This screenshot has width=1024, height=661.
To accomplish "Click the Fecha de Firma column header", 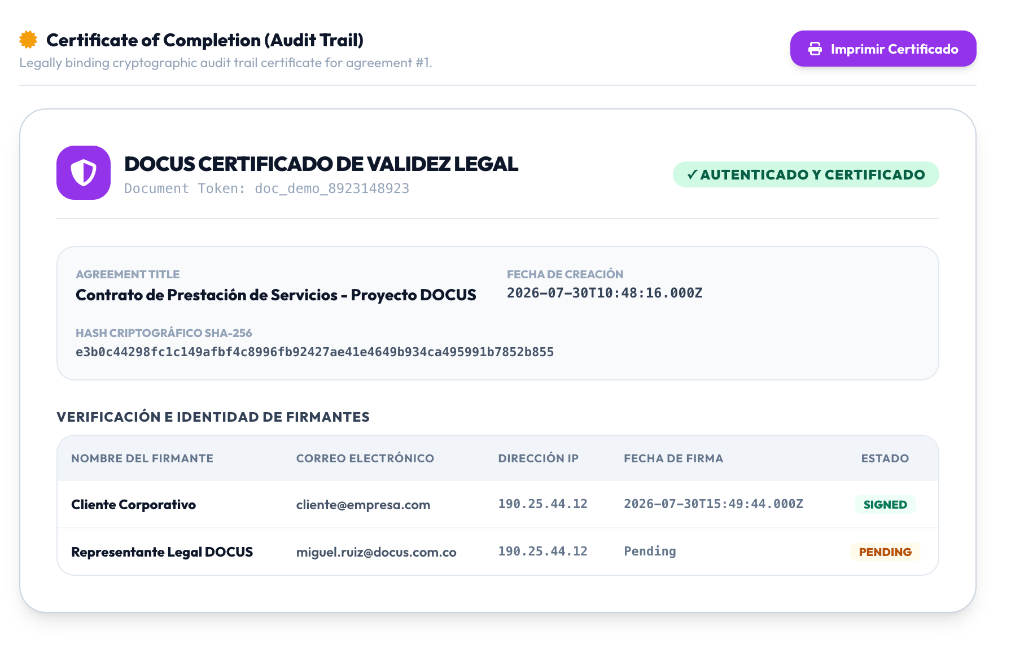I will point(673,459).
